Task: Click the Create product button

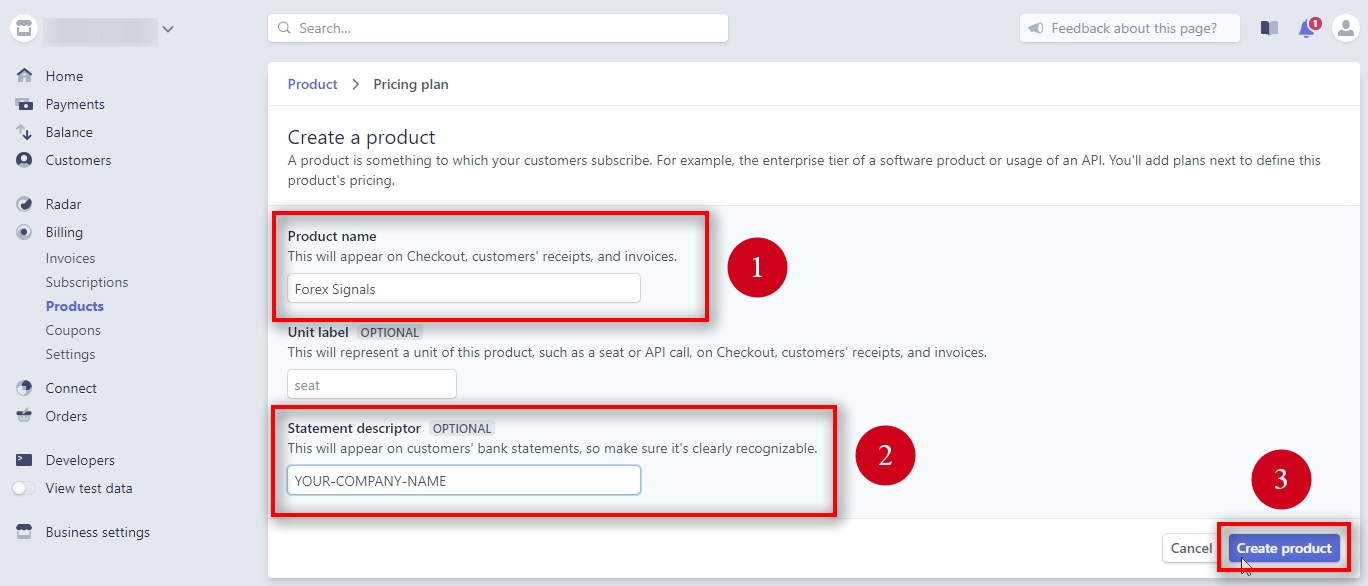Action: 1283,548
